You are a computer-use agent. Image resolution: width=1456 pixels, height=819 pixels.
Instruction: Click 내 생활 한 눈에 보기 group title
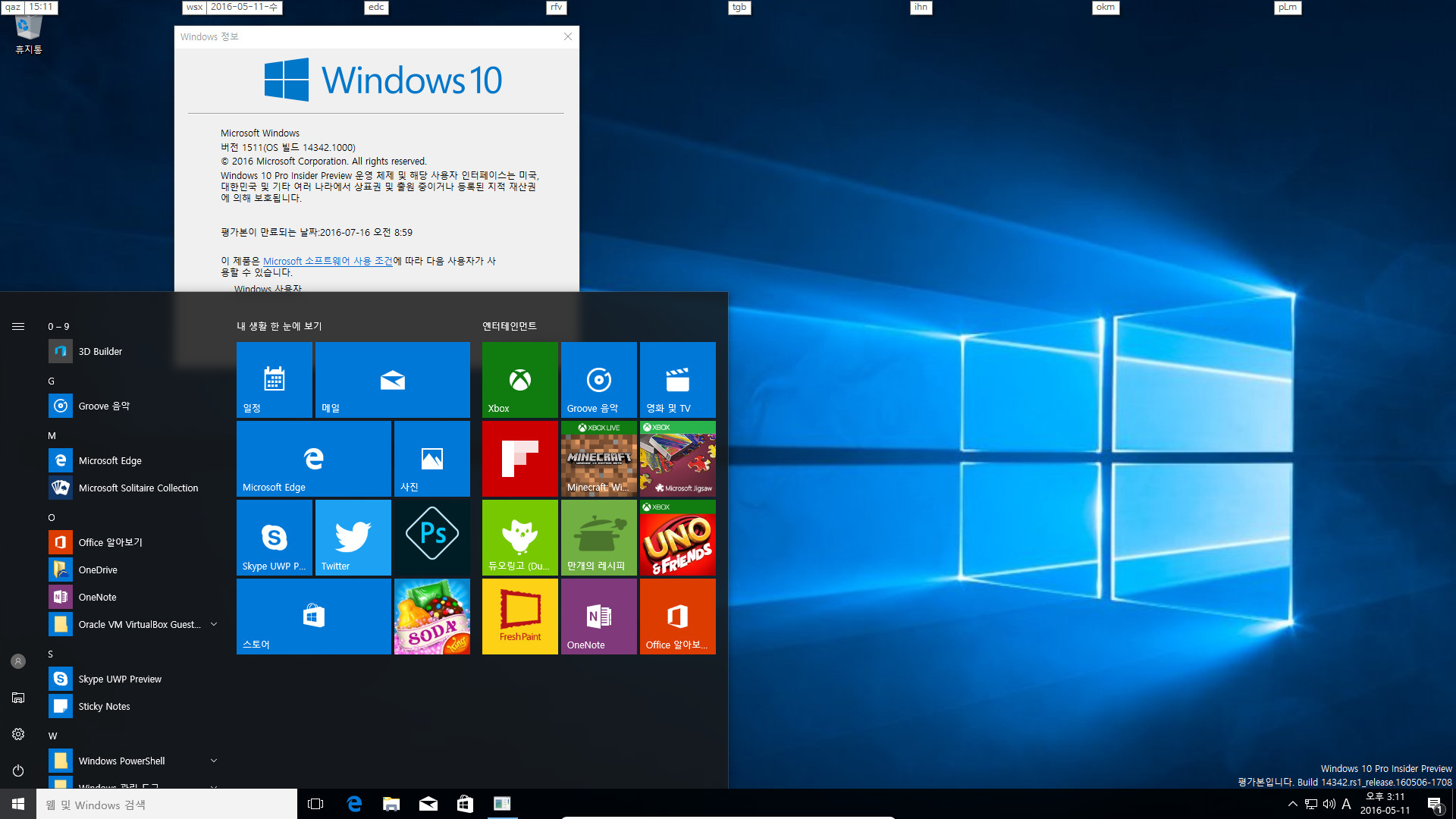[x=279, y=326]
